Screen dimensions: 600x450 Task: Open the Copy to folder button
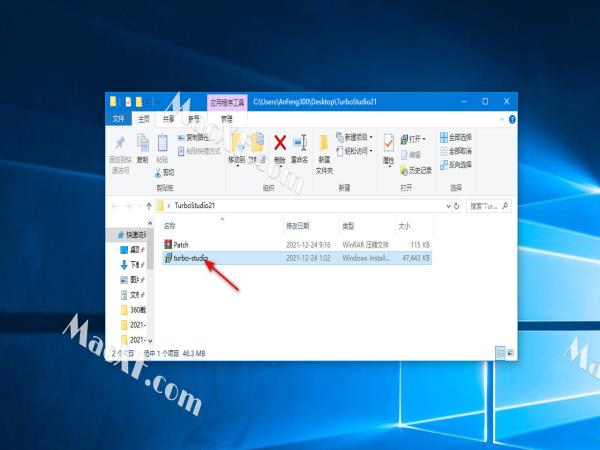tap(257, 148)
